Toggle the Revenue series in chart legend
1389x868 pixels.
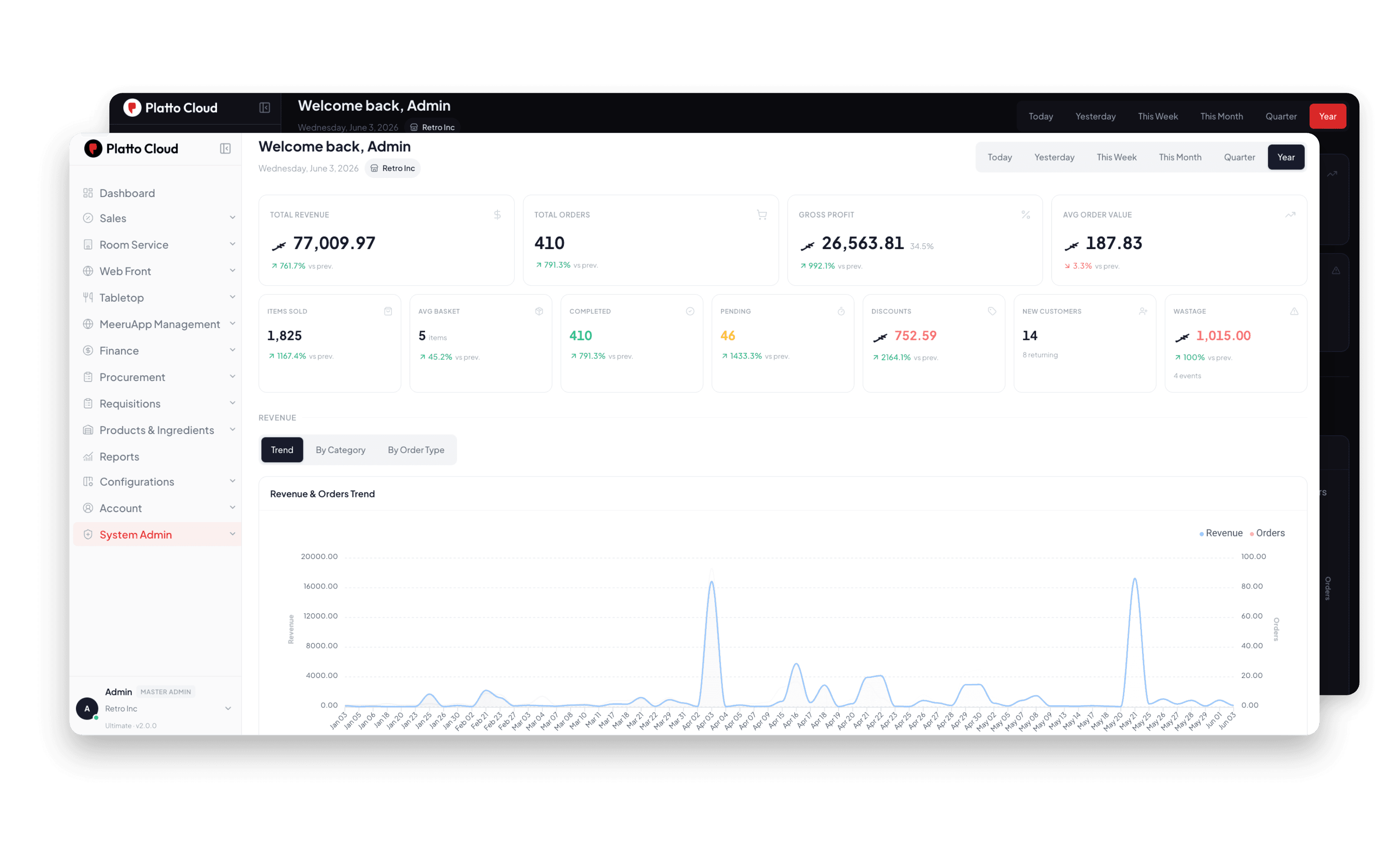pyautogui.click(x=1221, y=533)
